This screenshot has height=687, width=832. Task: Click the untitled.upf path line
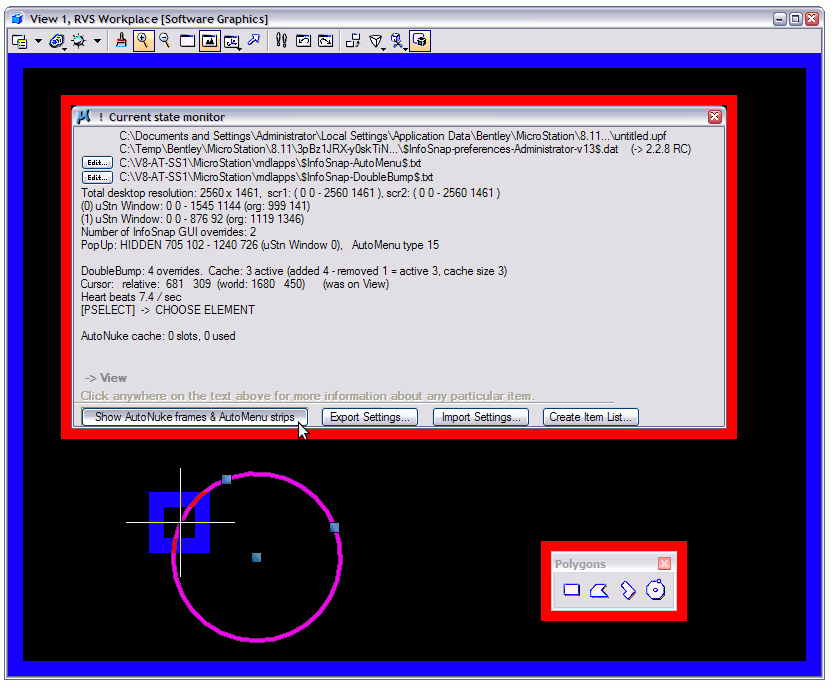pos(393,136)
